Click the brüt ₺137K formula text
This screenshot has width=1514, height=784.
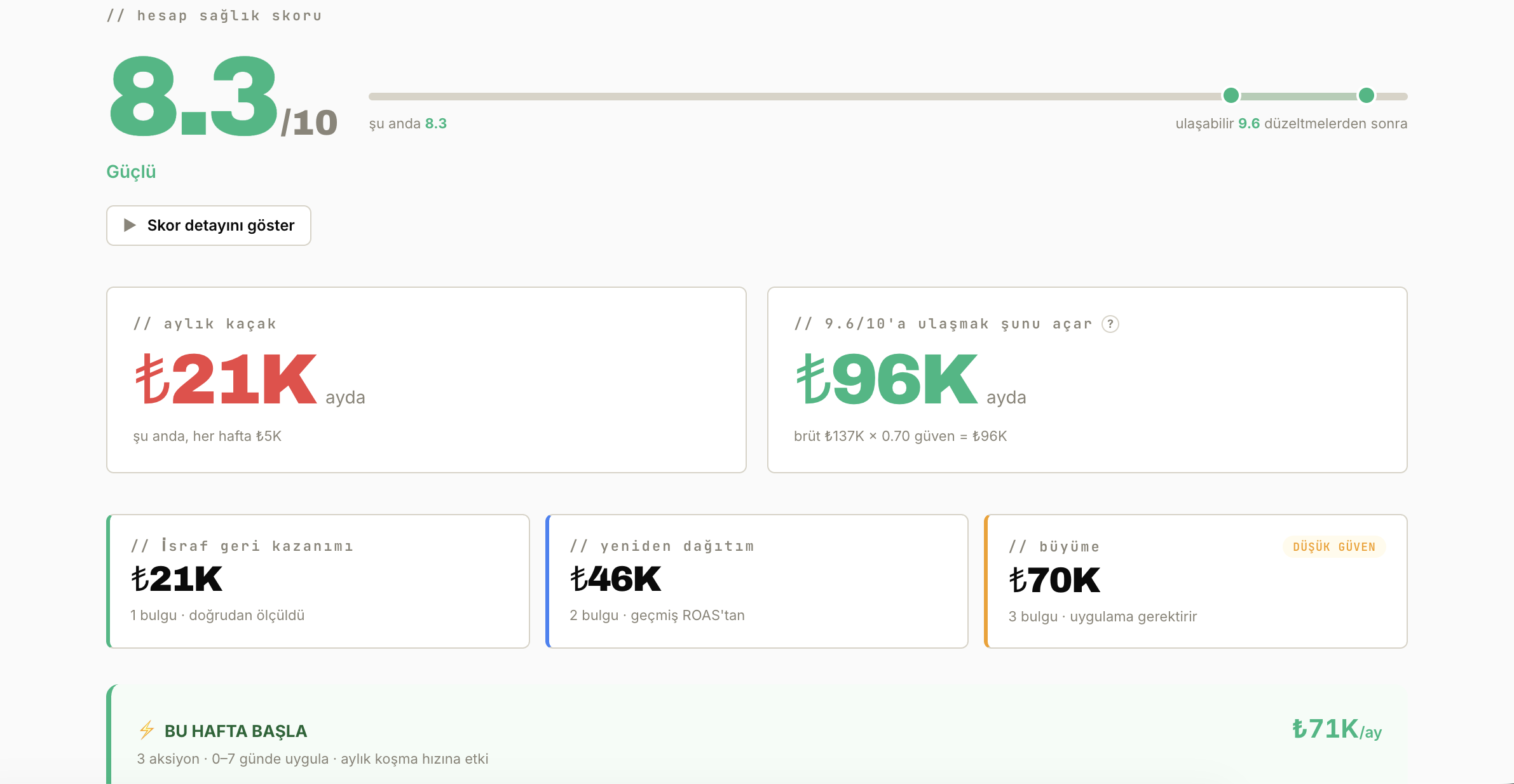(x=901, y=436)
